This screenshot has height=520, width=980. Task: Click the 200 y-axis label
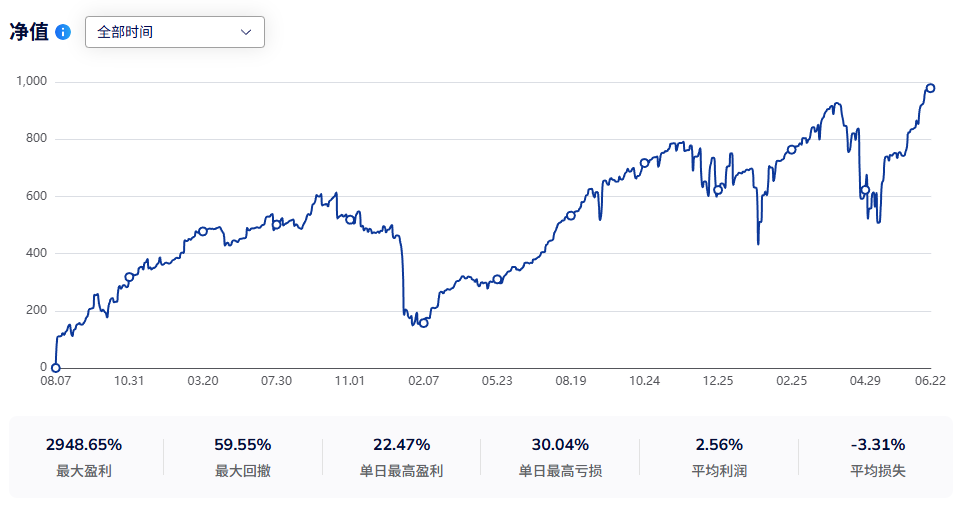point(36,310)
